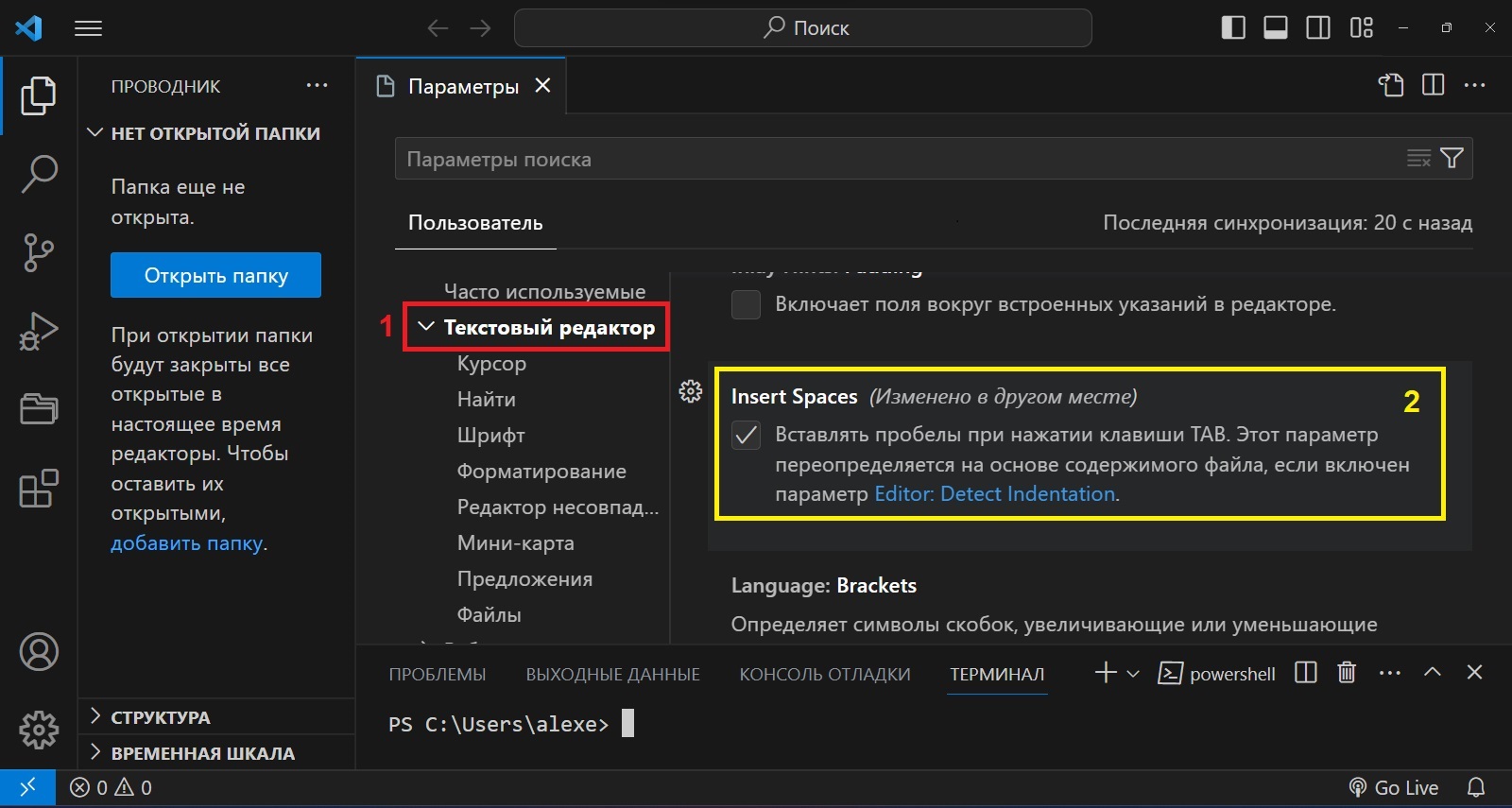
Task: Close the terminal panel
Action: [x=1474, y=672]
